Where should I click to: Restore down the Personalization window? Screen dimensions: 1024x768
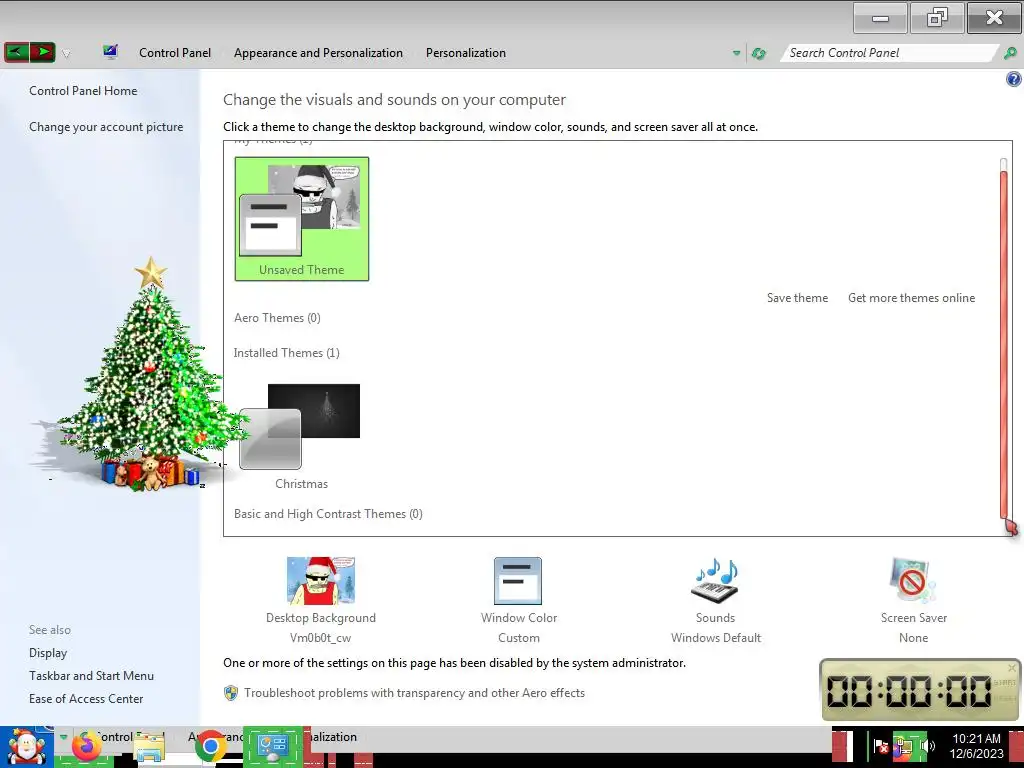937,18
